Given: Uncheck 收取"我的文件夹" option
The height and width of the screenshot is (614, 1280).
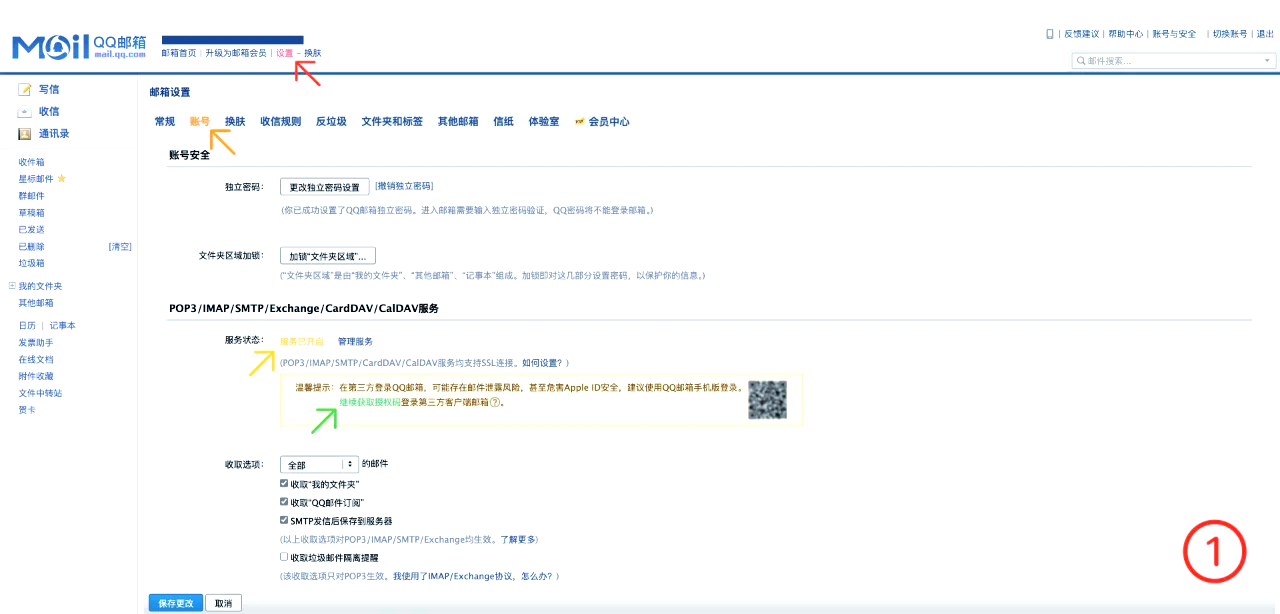Looking at the screenshot, I should (284, 482).
